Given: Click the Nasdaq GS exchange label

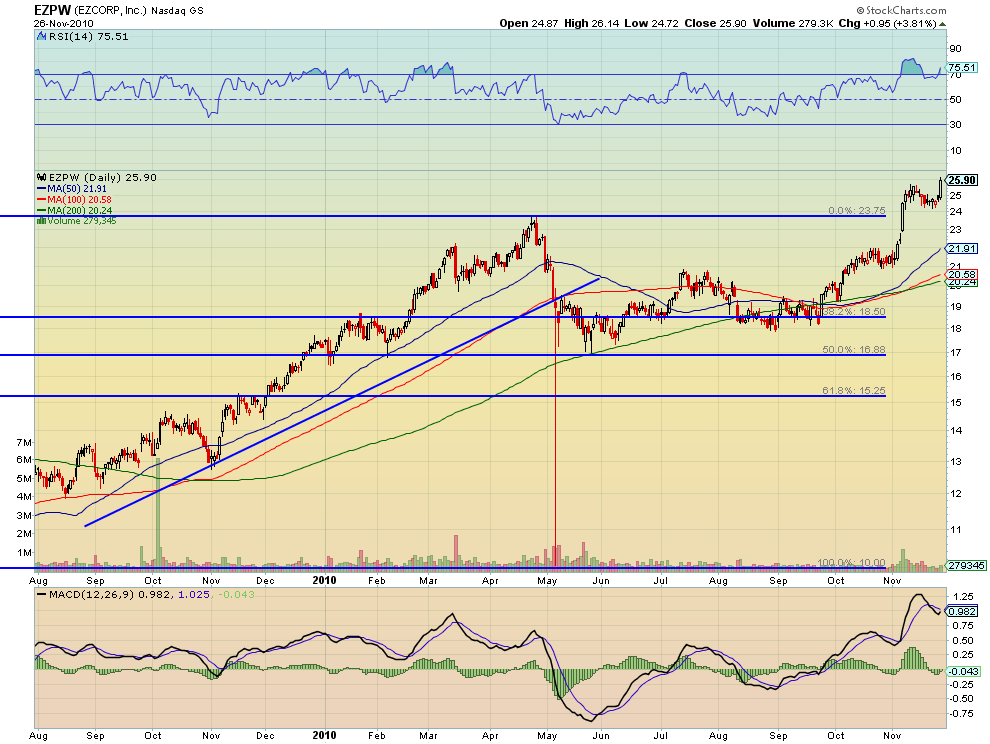Looking at the screenshot, I should pos(177,11).
